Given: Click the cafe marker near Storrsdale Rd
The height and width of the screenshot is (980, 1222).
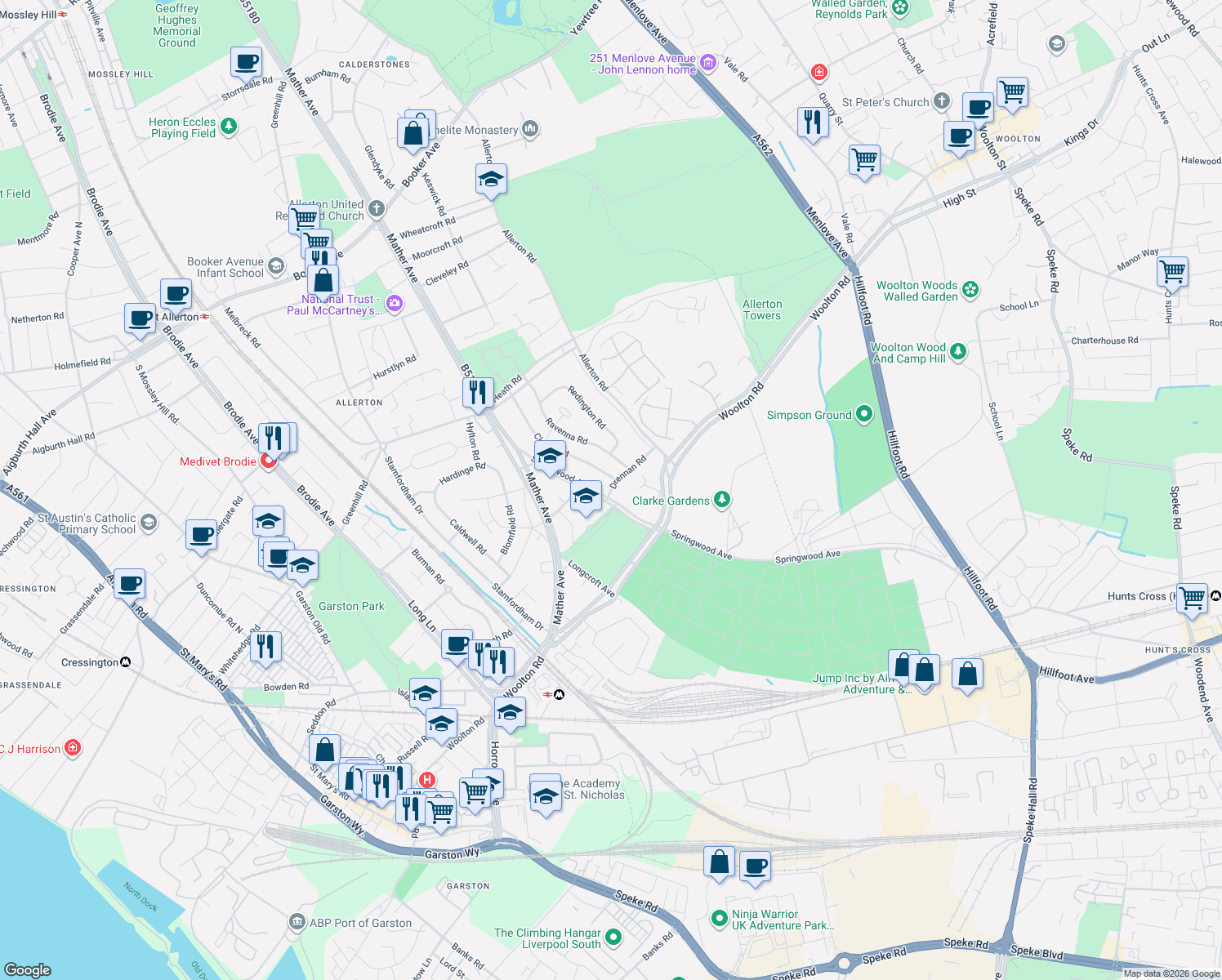Looking at the screenshot, I should pyautogui.click(x=246, y=62).
